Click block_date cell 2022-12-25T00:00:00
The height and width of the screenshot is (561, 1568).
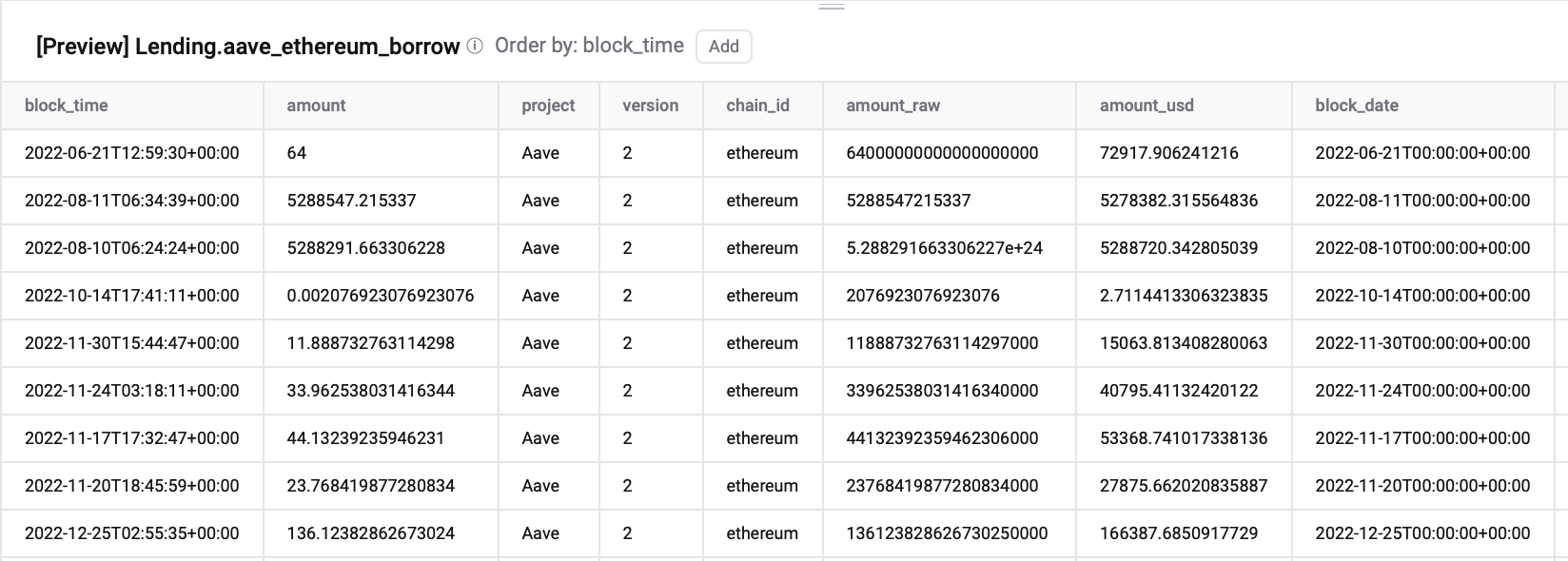tap(1422, 533)
